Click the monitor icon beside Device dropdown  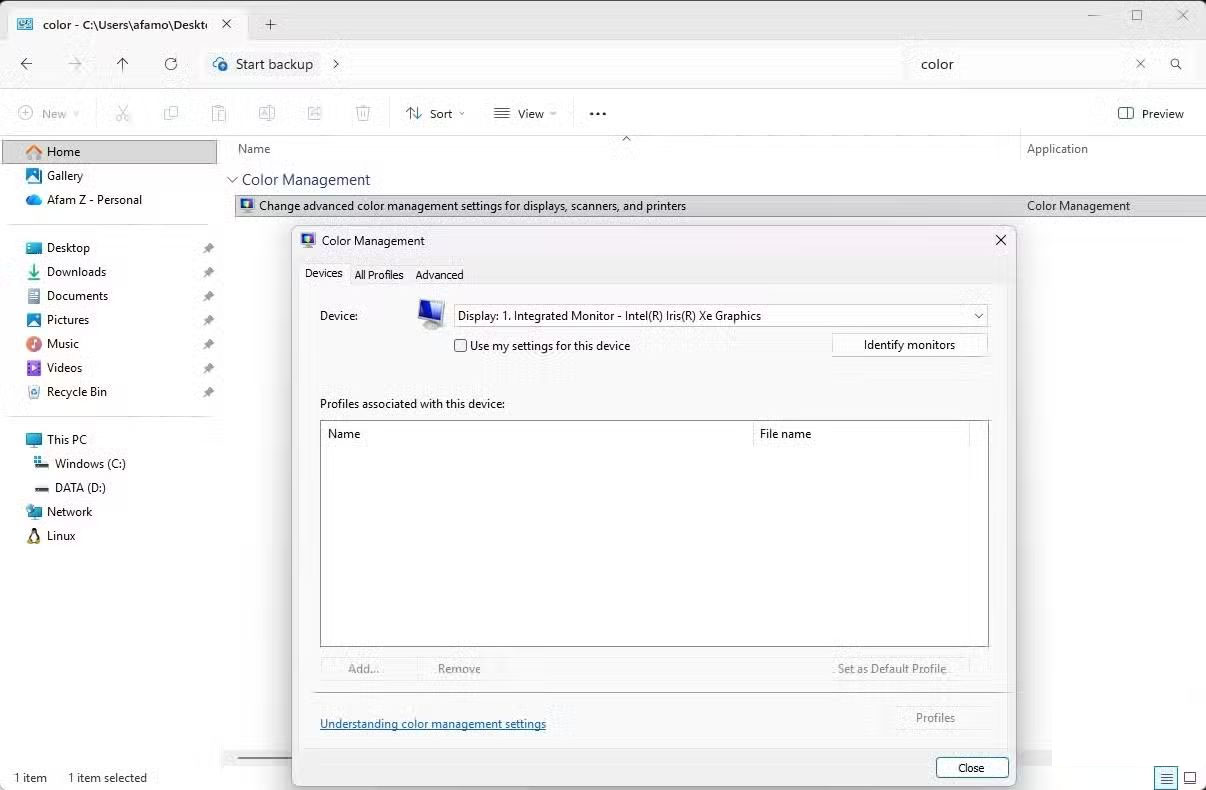(x=431, y=314)
